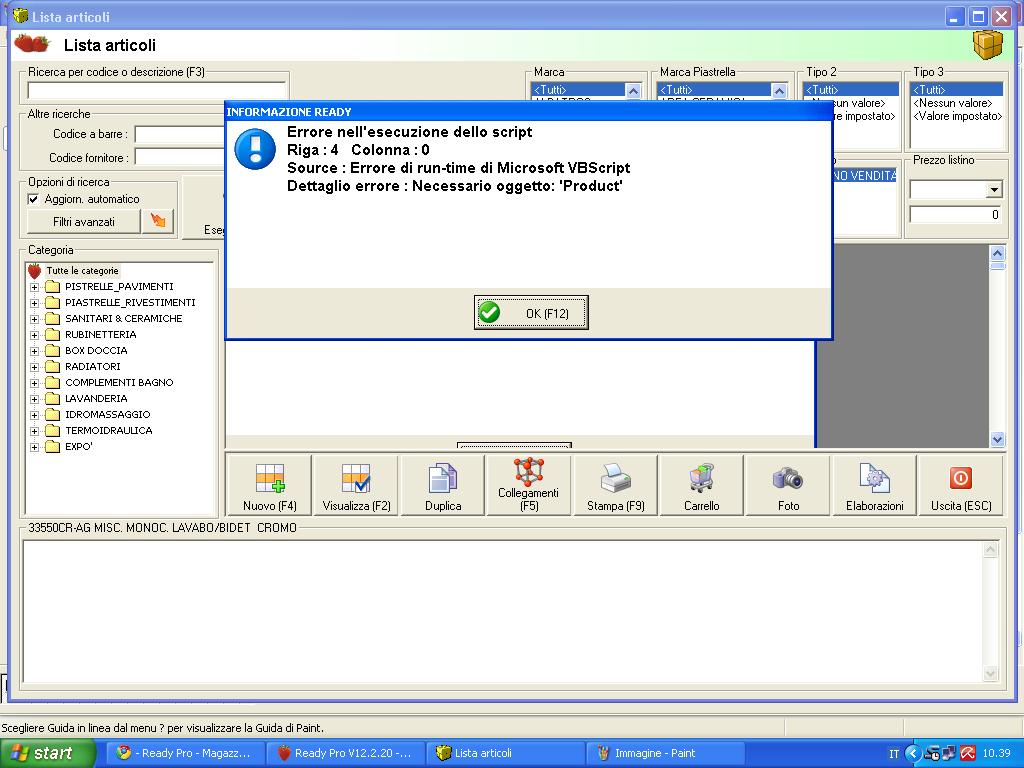Switch to Immagine - Paint taskbar item
1024x768 pixels.
(x=665, y=753)
